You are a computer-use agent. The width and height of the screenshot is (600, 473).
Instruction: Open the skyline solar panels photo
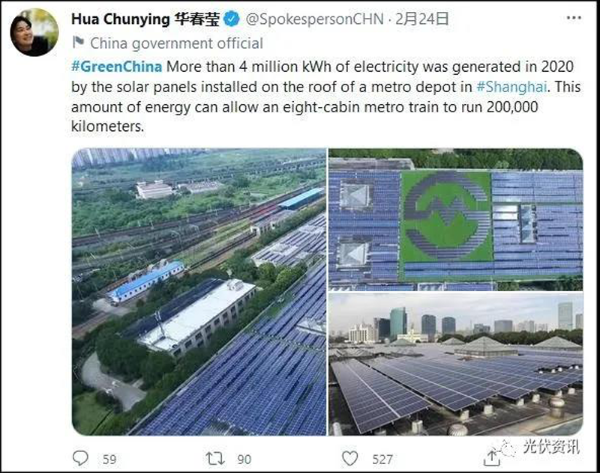pyautogui.click(x=456, y=364)
